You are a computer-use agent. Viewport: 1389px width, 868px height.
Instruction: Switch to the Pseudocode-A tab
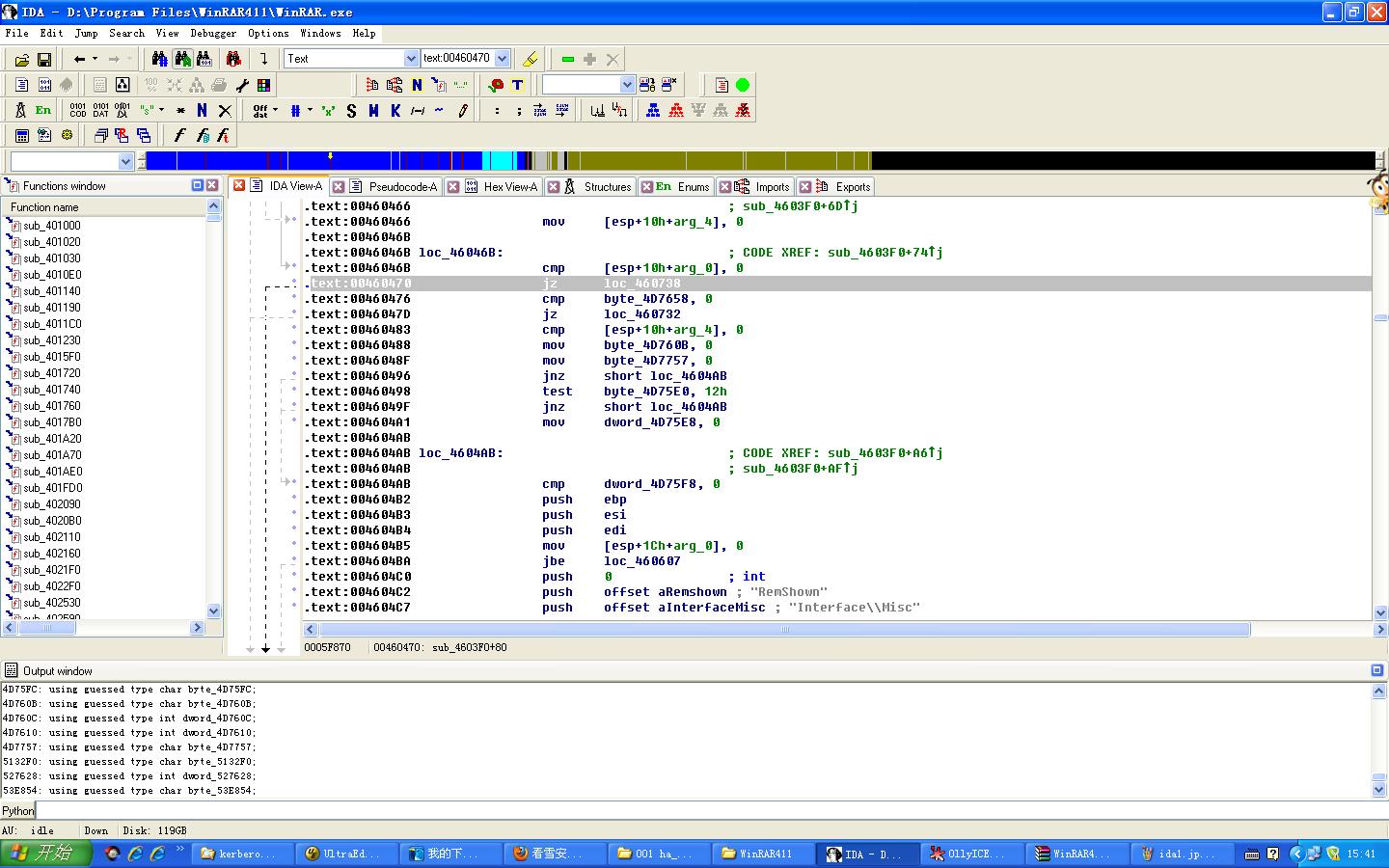click(402, 187)
